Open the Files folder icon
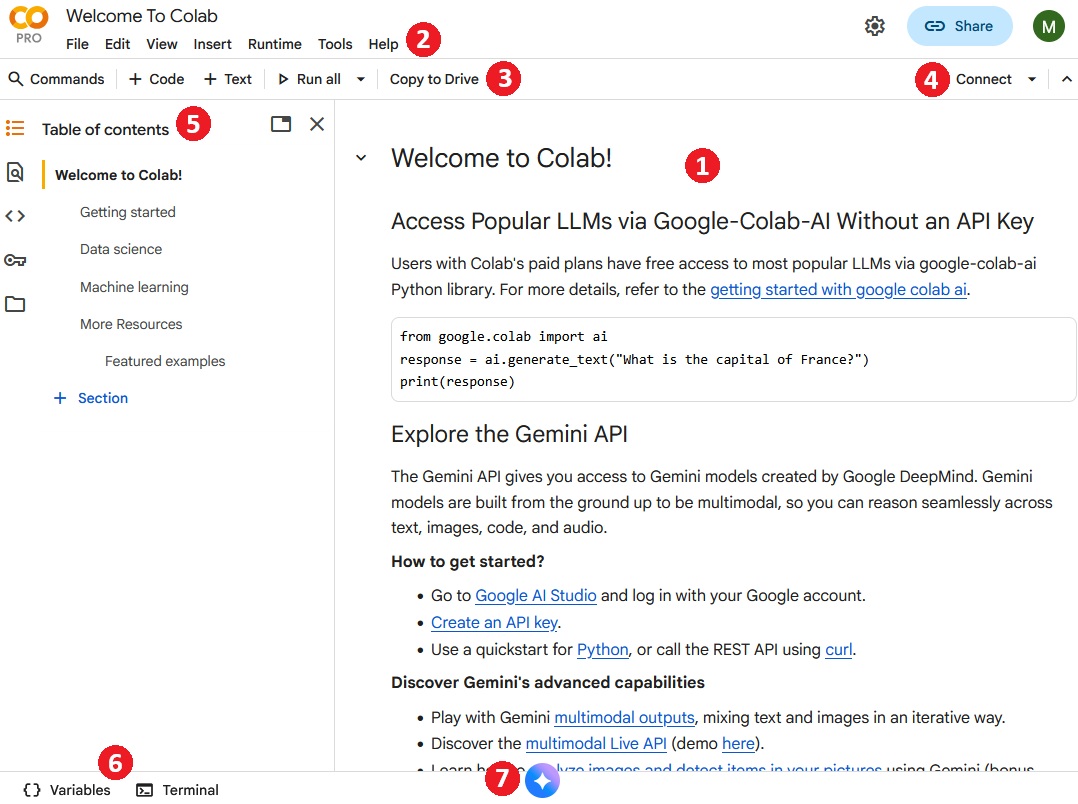 [x=15, y=304]
